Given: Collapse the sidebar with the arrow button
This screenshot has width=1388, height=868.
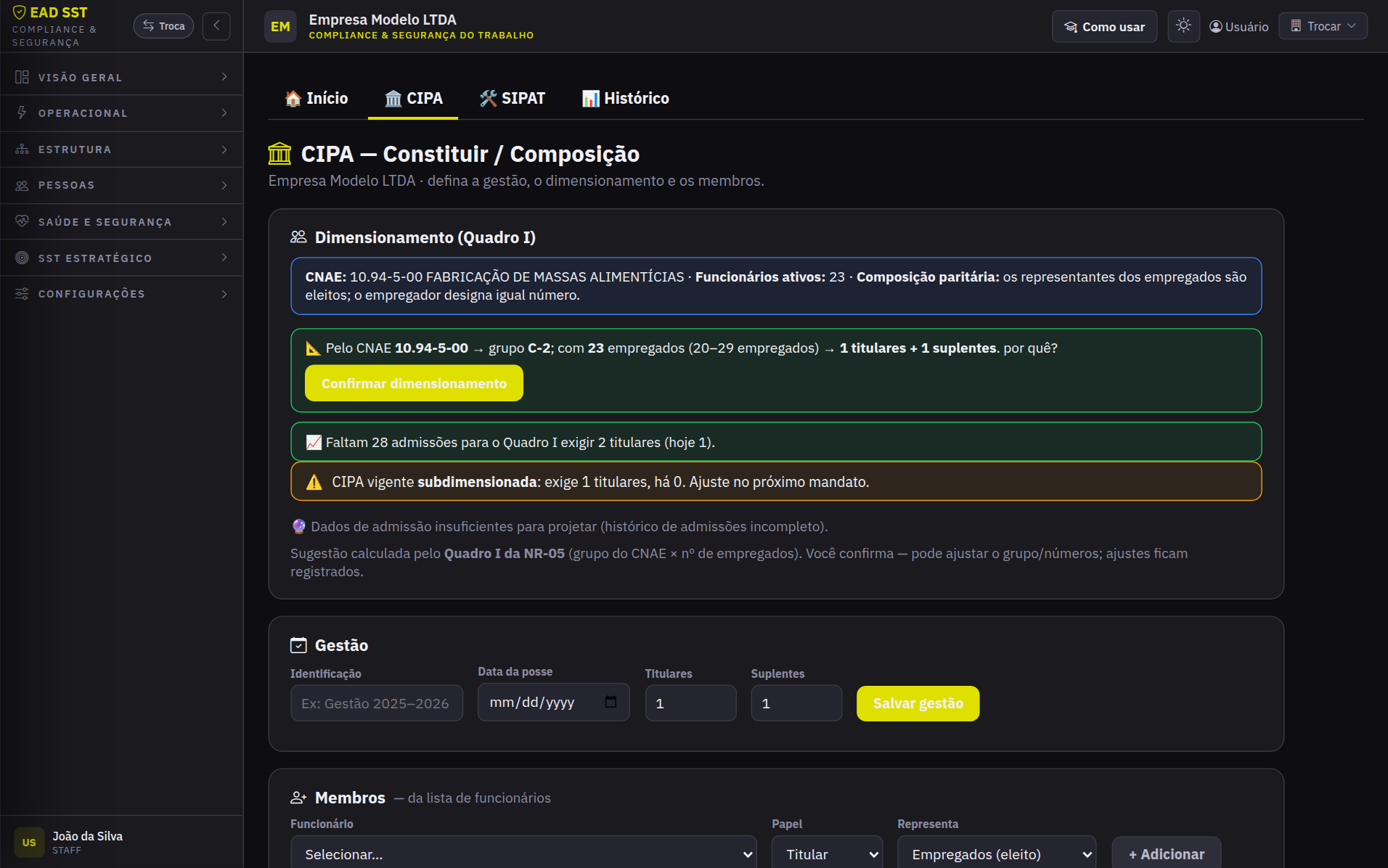Looking at the screenshot, I should click(x=216, y=26).
